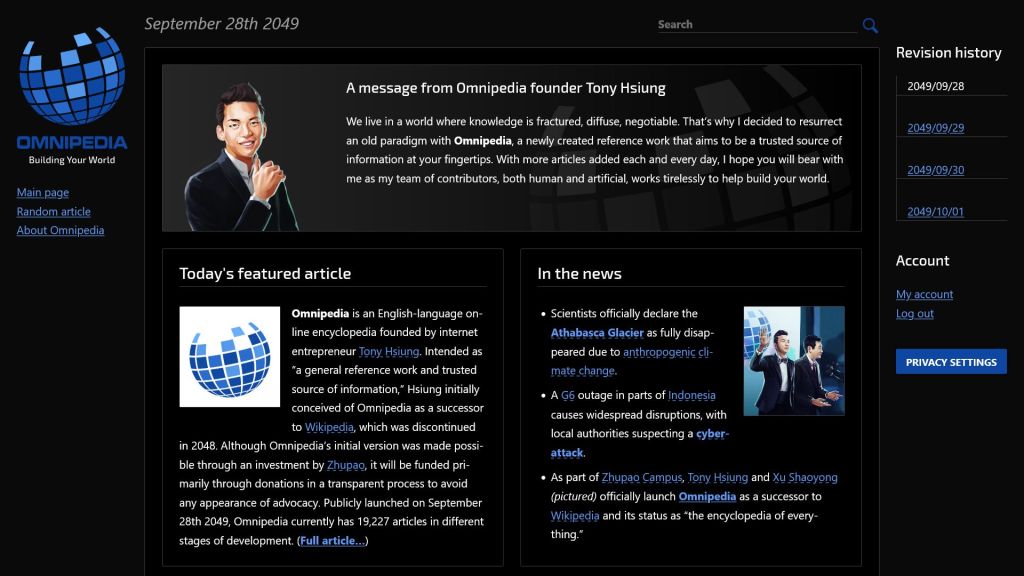The image size is (1024, 576).
Task: Click the Tony Hsiung portrait in banner
Action: pos(242,157)
